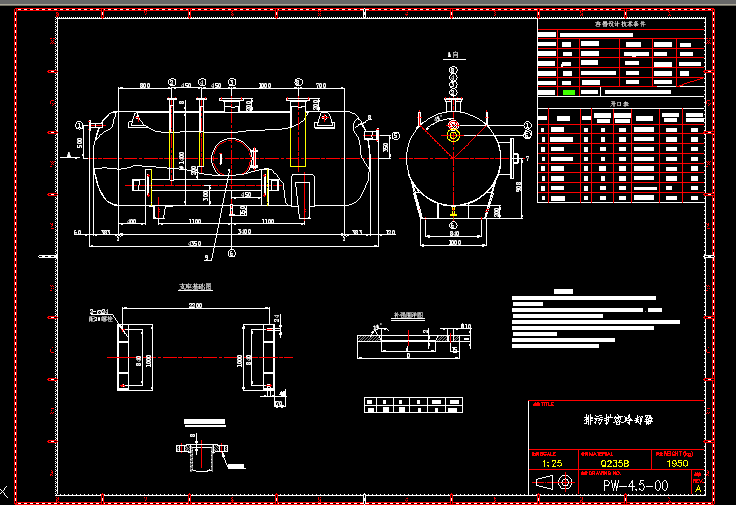This screenshot has height=505, width=736.
Task: Select the drawing number PW-4.5-00
Action: (634, 485)
